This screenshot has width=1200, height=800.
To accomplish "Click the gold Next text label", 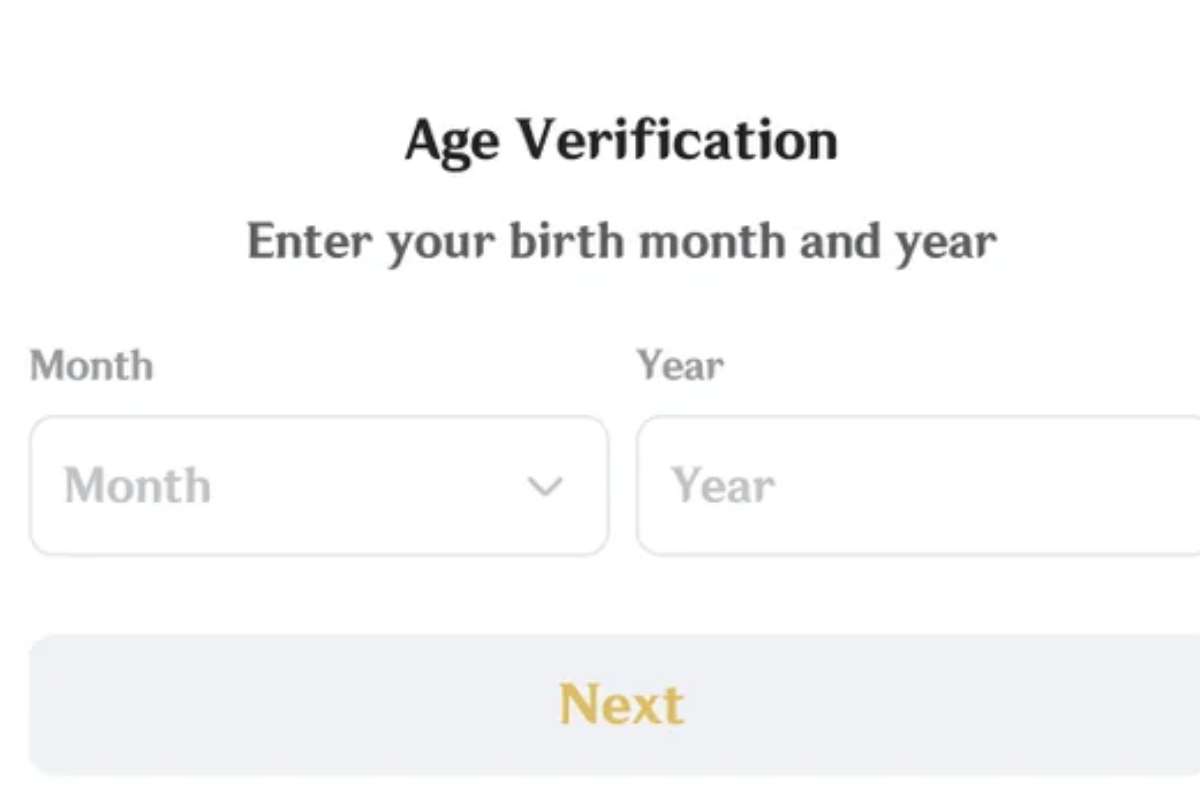I will (621, 705).
